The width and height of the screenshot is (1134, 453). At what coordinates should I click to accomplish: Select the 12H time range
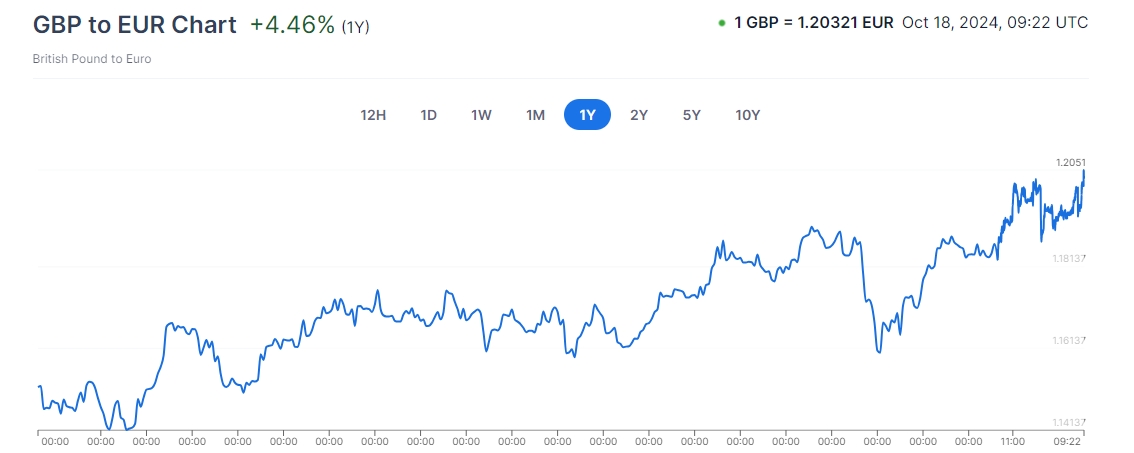click(x=373, y=115)
